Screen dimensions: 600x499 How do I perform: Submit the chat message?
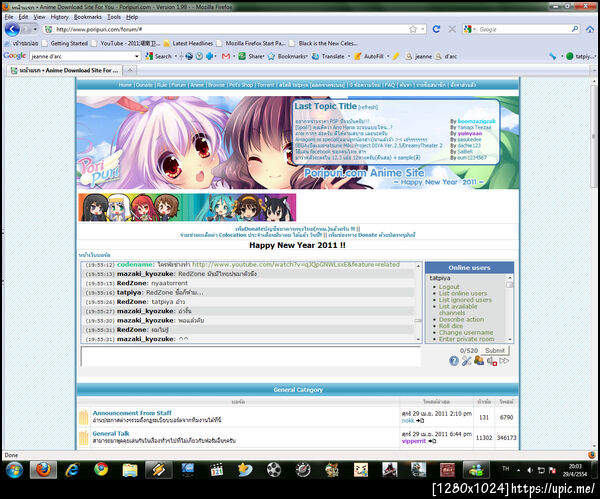point(495,350)
